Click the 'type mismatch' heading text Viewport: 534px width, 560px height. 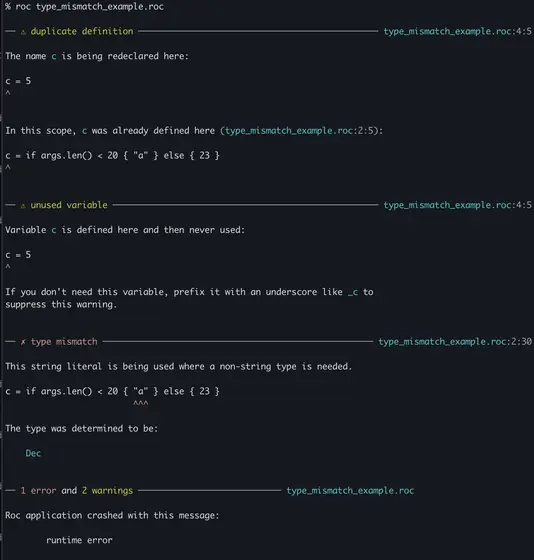point(64,342)
